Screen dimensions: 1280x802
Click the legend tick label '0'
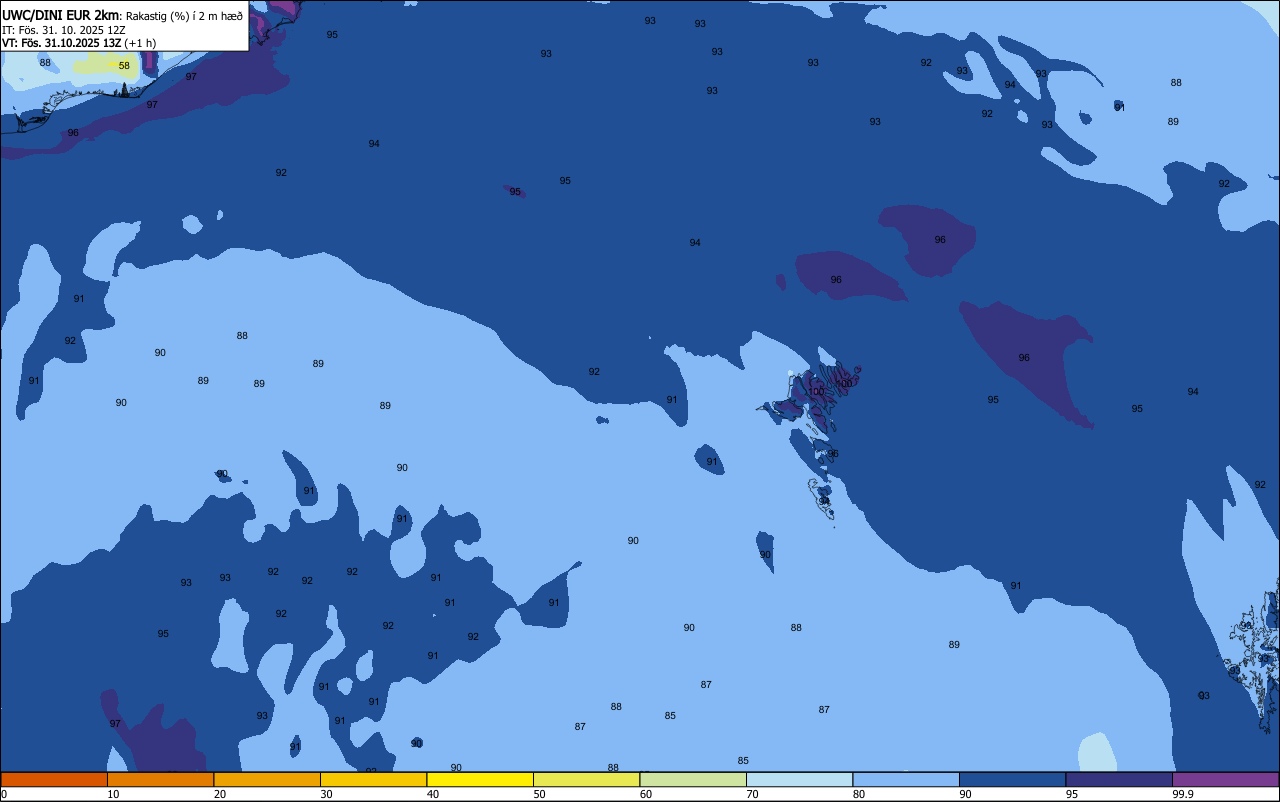[x=4, y=794]
